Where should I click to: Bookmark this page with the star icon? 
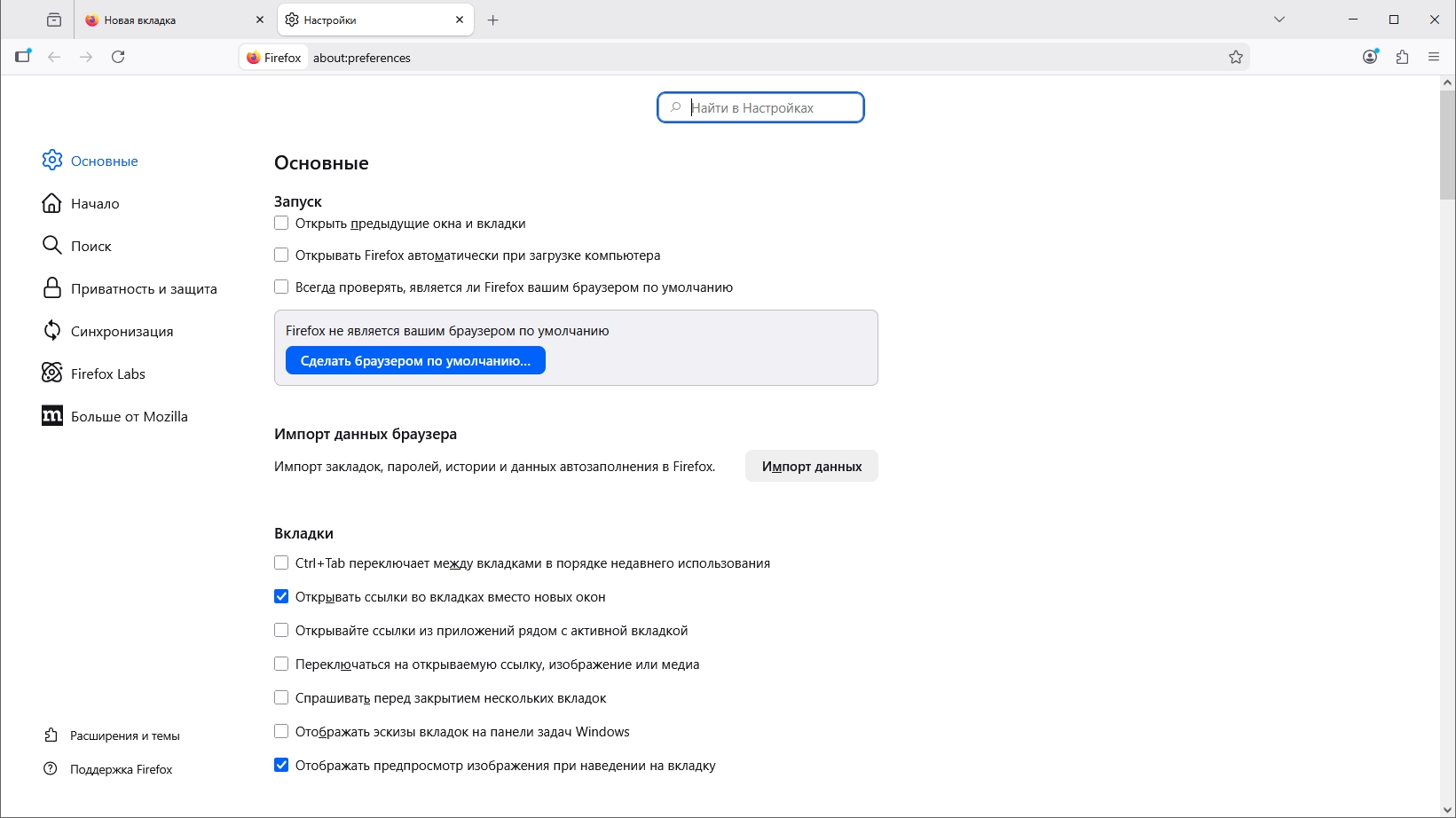(1236, 58)
